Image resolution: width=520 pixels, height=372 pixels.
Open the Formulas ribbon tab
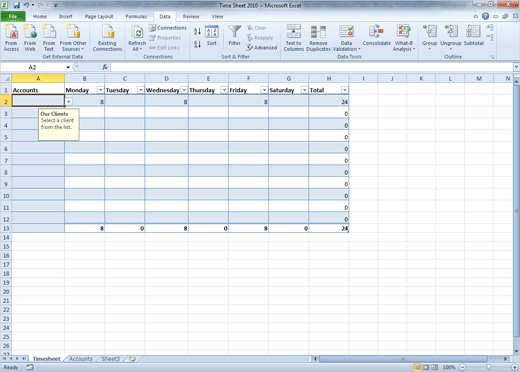(x=136, y=16)
